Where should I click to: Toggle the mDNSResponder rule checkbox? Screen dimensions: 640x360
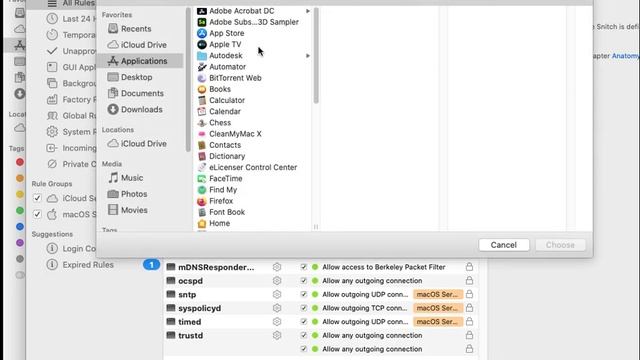303,267
